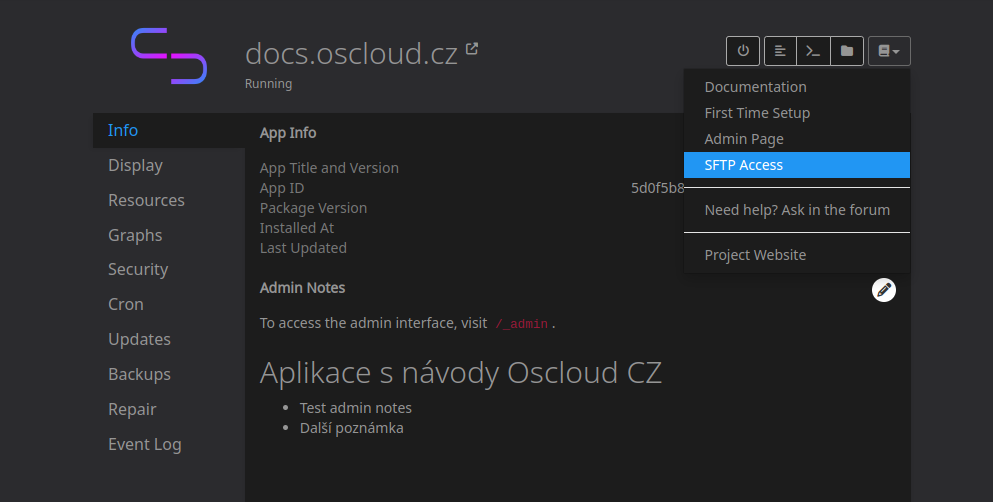Open the file manager folder icon

pos(847,51)
